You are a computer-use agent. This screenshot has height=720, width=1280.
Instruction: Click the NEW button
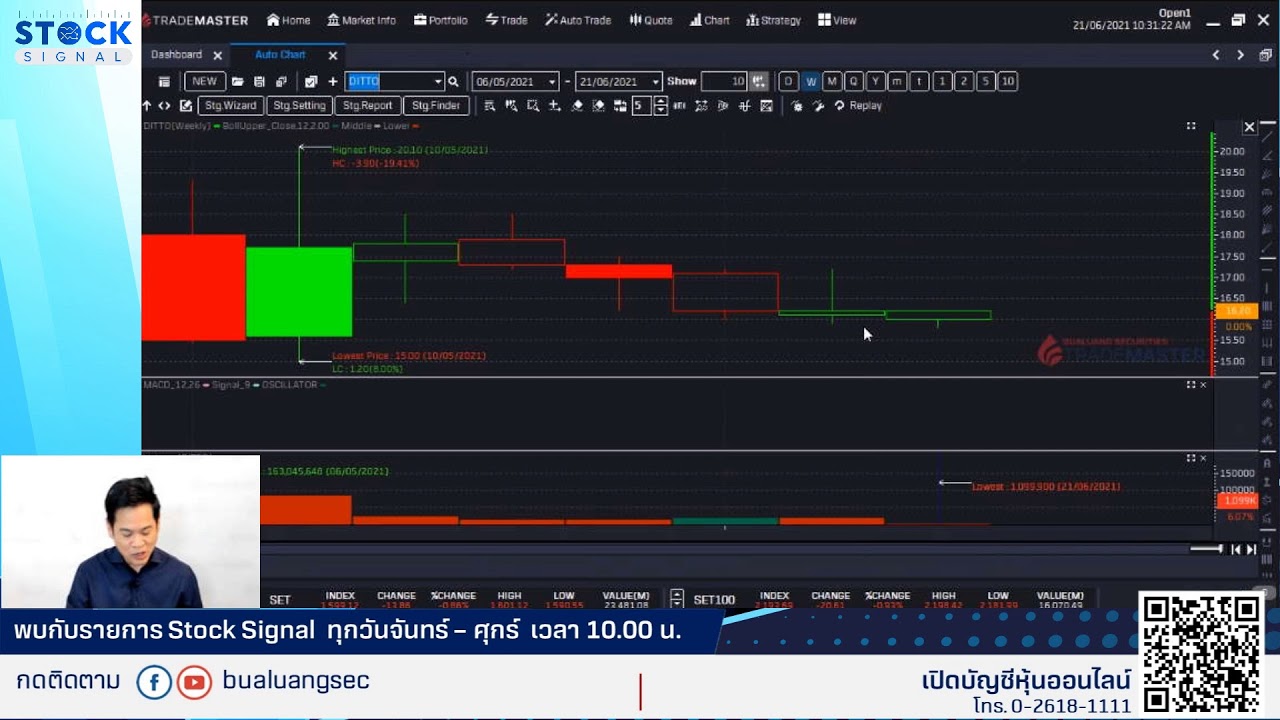click(x=204, y=82)
